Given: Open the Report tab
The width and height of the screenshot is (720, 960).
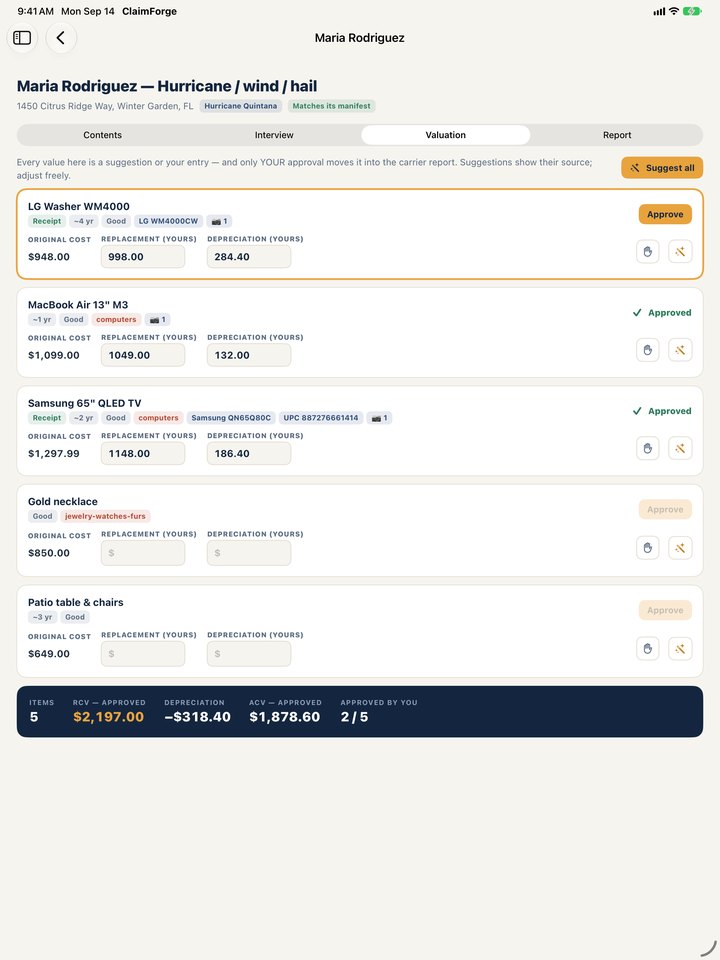Looking at the screenshot, I should click(617, 135).
